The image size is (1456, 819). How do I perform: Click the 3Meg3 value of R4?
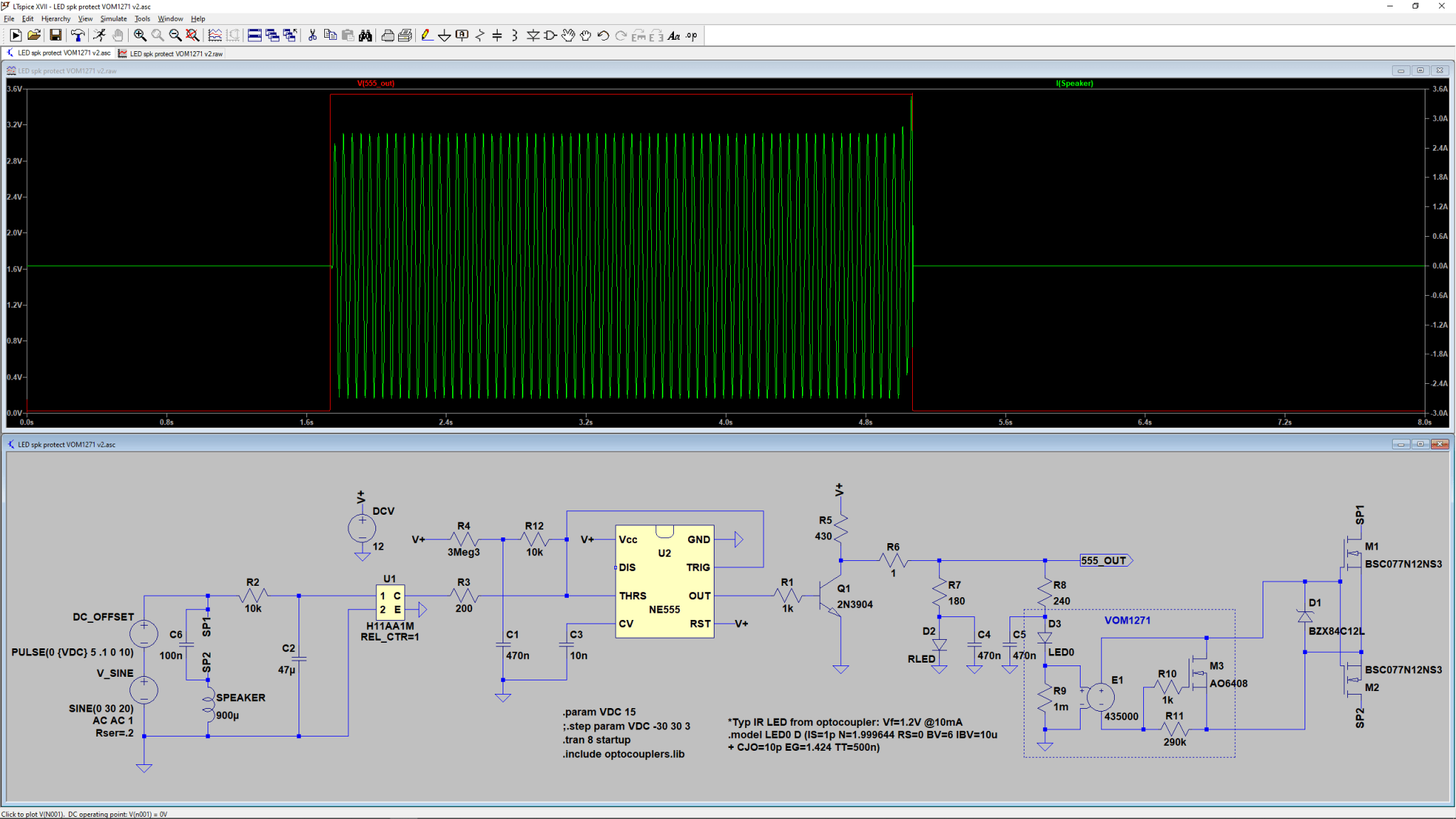pos(464,552)
